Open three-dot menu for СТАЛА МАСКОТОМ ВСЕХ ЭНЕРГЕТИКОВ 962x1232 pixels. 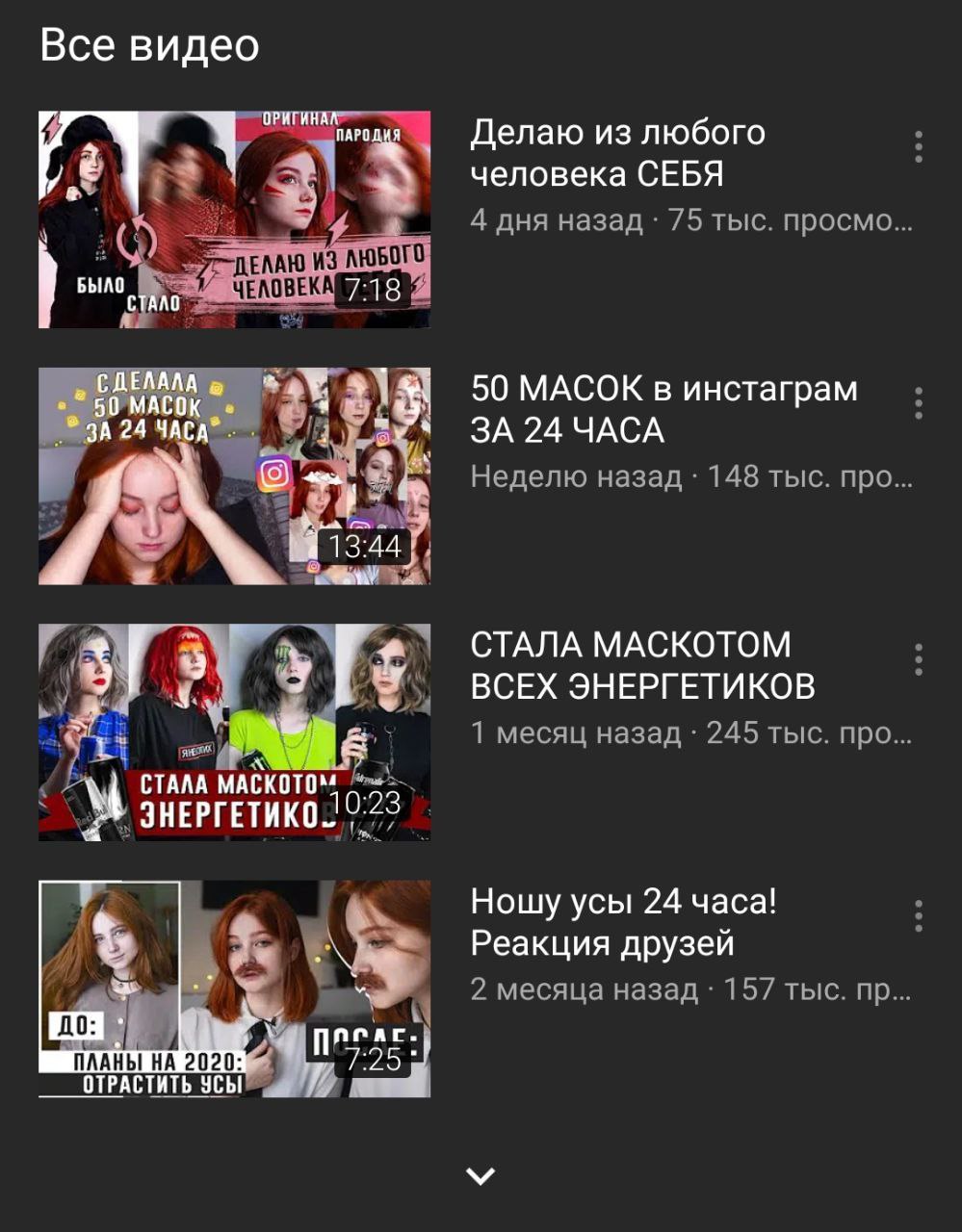tap(918, 659)
